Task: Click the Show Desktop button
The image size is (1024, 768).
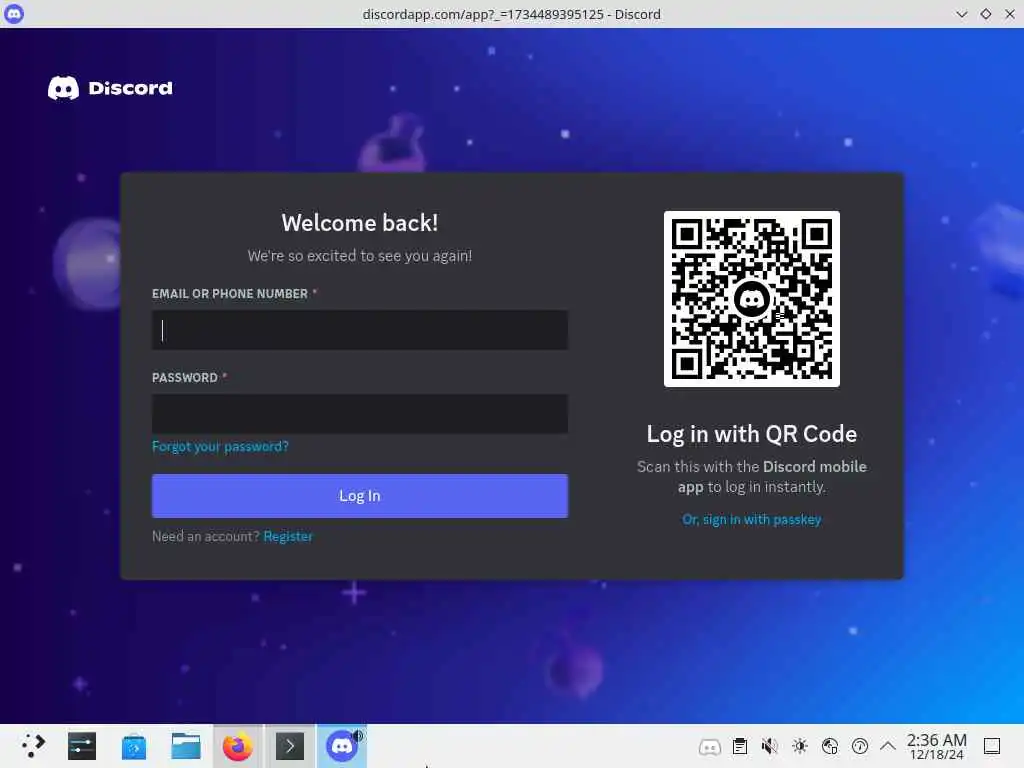Action: pyautogui.click(x=992, y=746)
